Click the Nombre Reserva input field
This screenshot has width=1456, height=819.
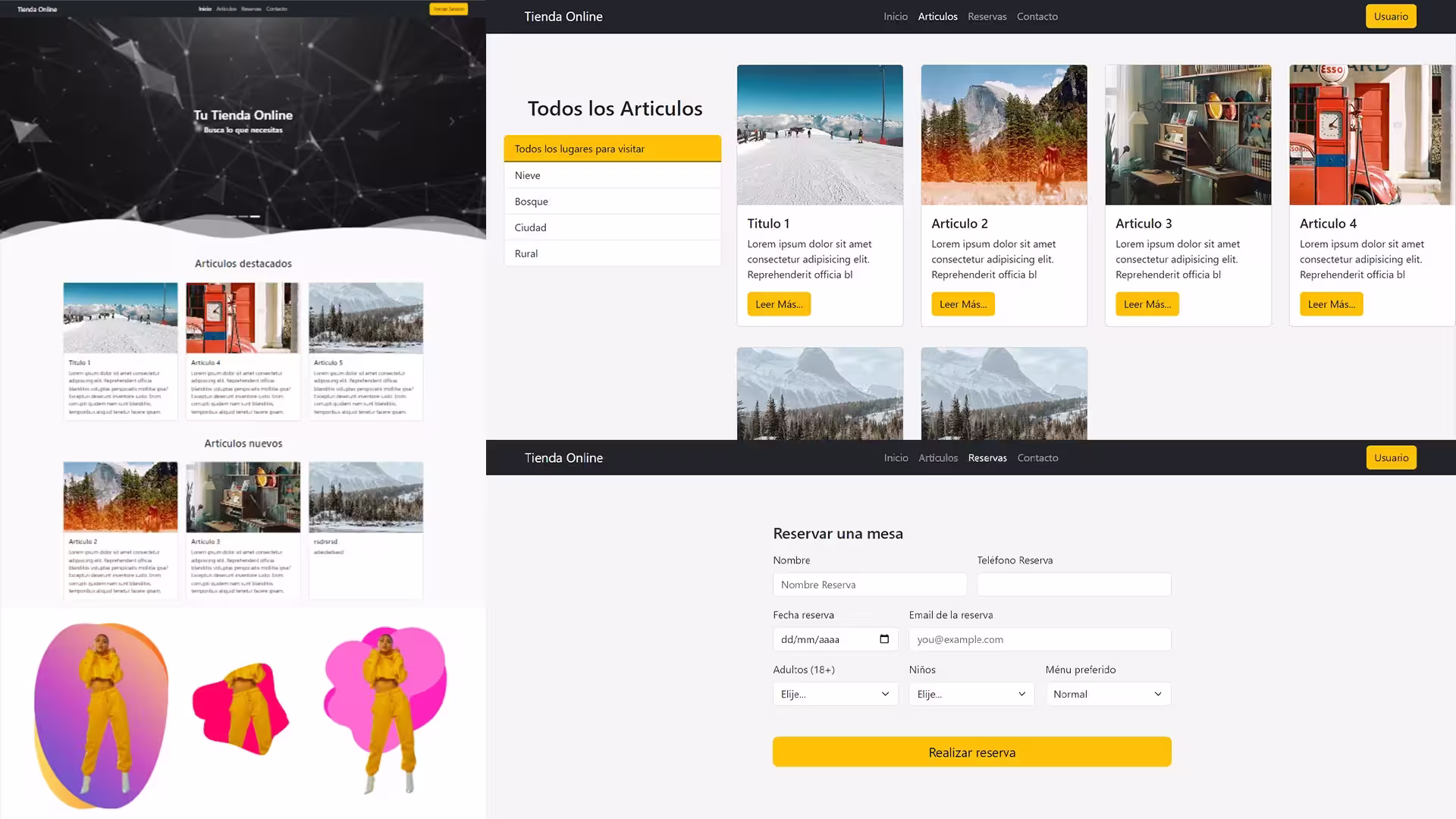(x=869, y=585)
